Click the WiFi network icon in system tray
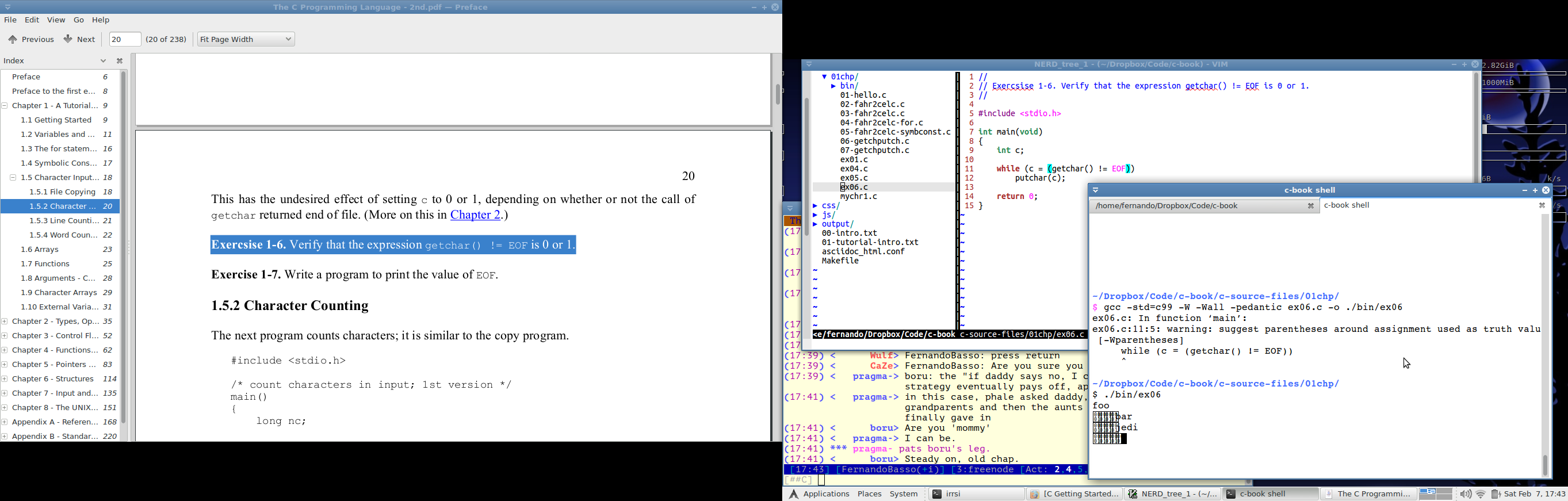 tap(1481, 494)
